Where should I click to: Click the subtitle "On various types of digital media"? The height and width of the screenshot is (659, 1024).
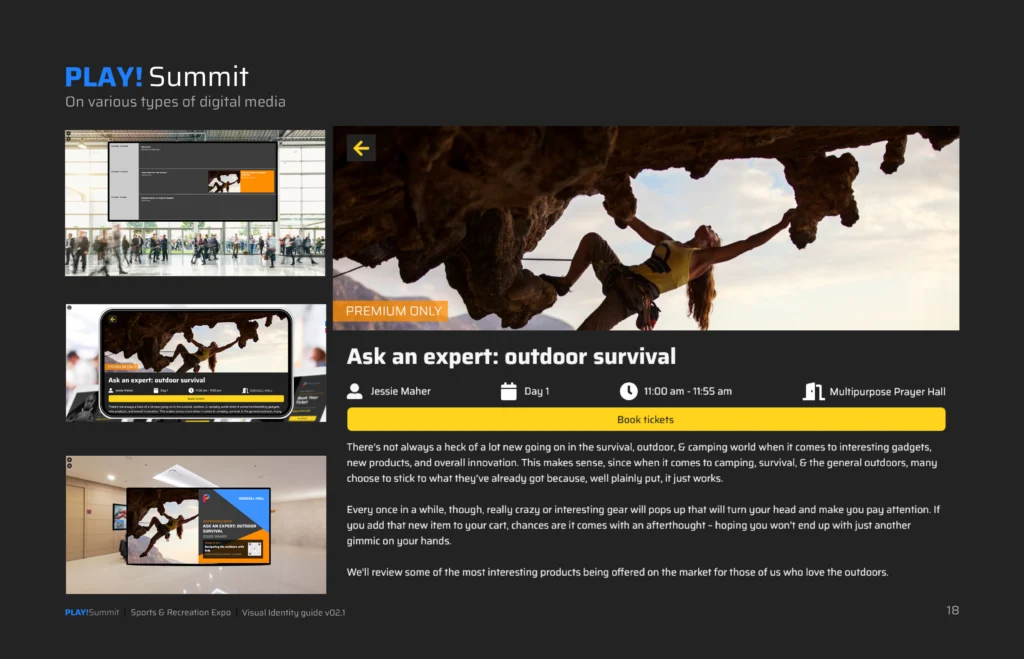pos(175,102)
